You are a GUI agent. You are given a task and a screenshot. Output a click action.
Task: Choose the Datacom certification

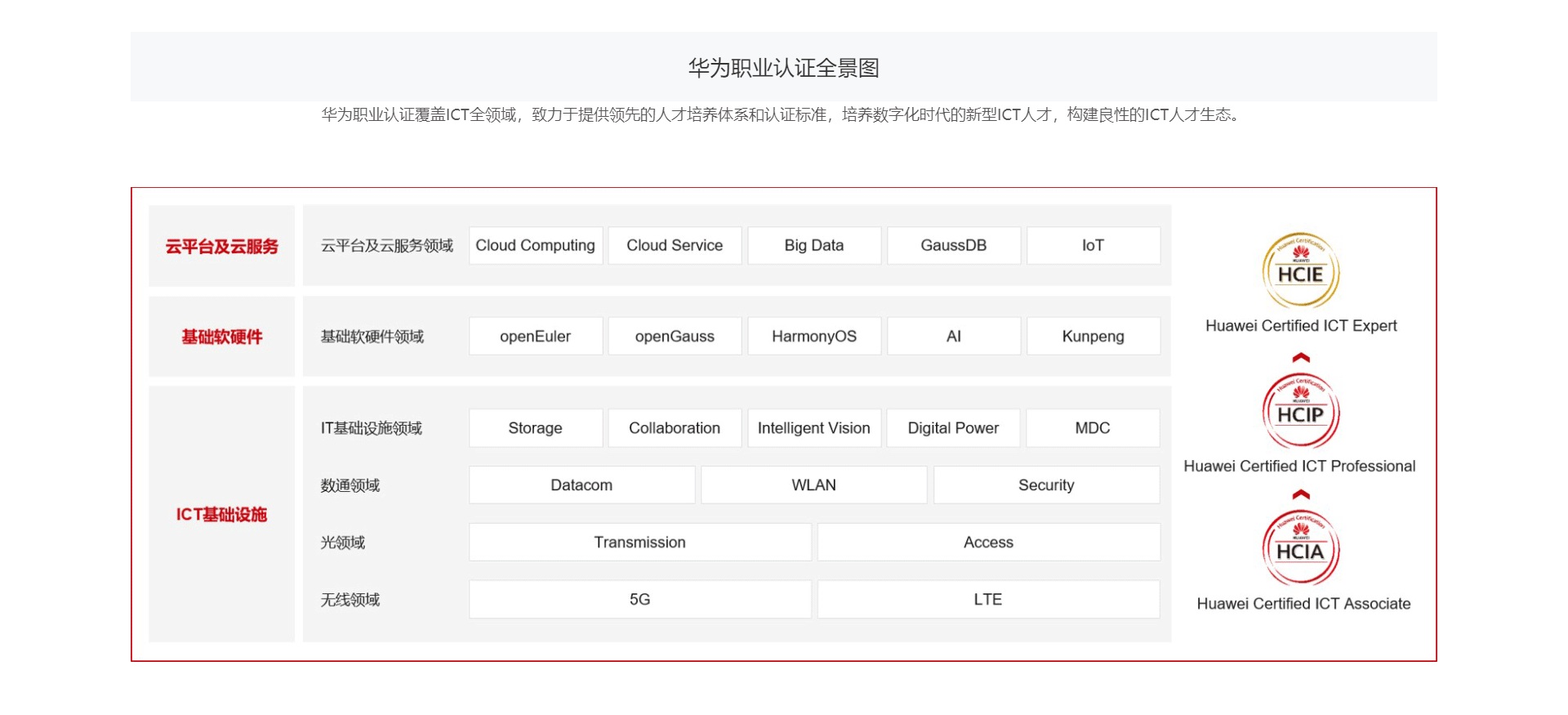[x=582, y=485]
